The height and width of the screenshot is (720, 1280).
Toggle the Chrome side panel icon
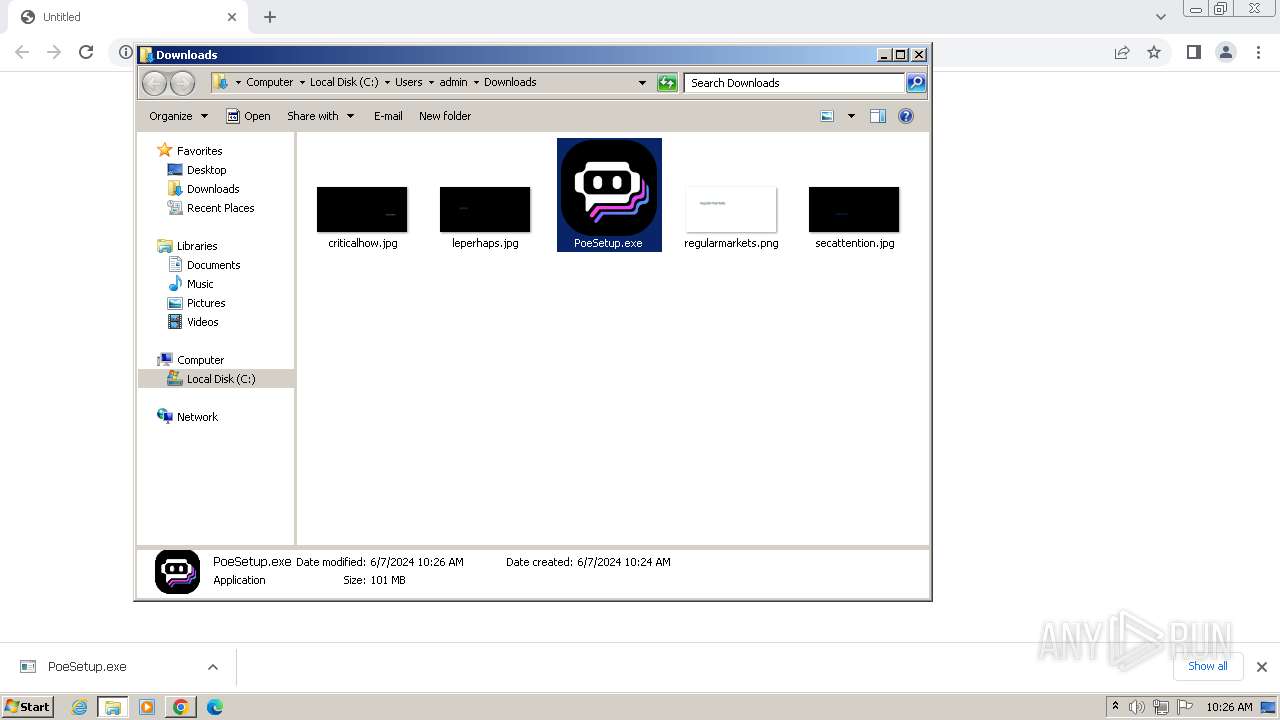[x=1193, y=52]
